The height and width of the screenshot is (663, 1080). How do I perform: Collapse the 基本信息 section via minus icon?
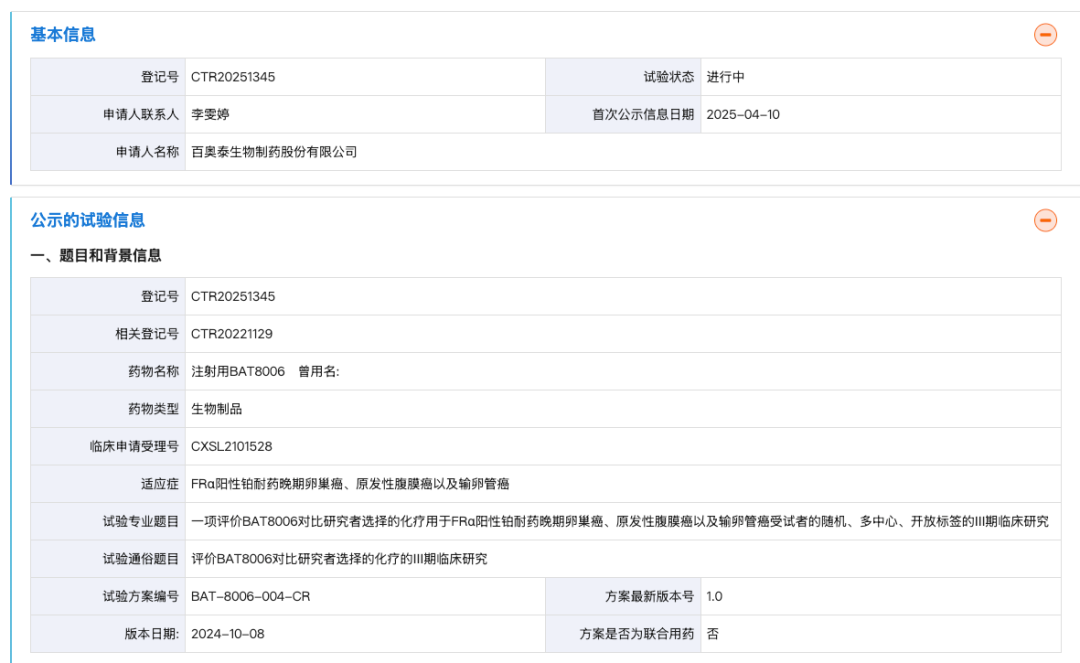[1045, 33]
